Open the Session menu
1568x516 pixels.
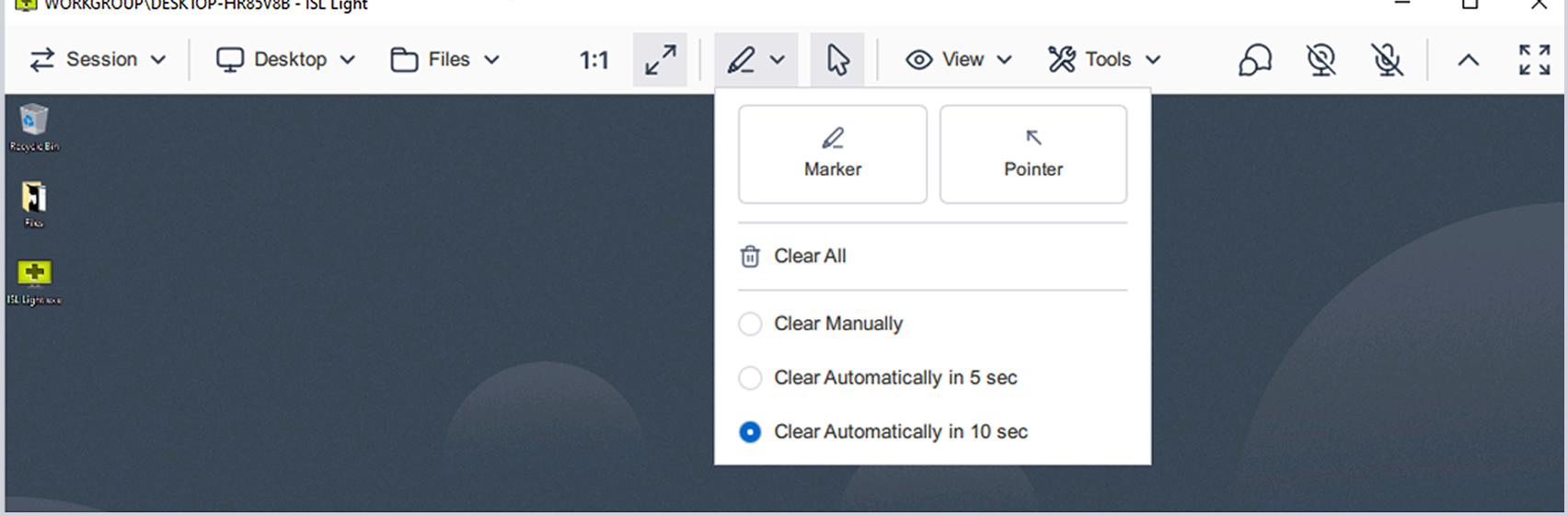coord(98,60)
